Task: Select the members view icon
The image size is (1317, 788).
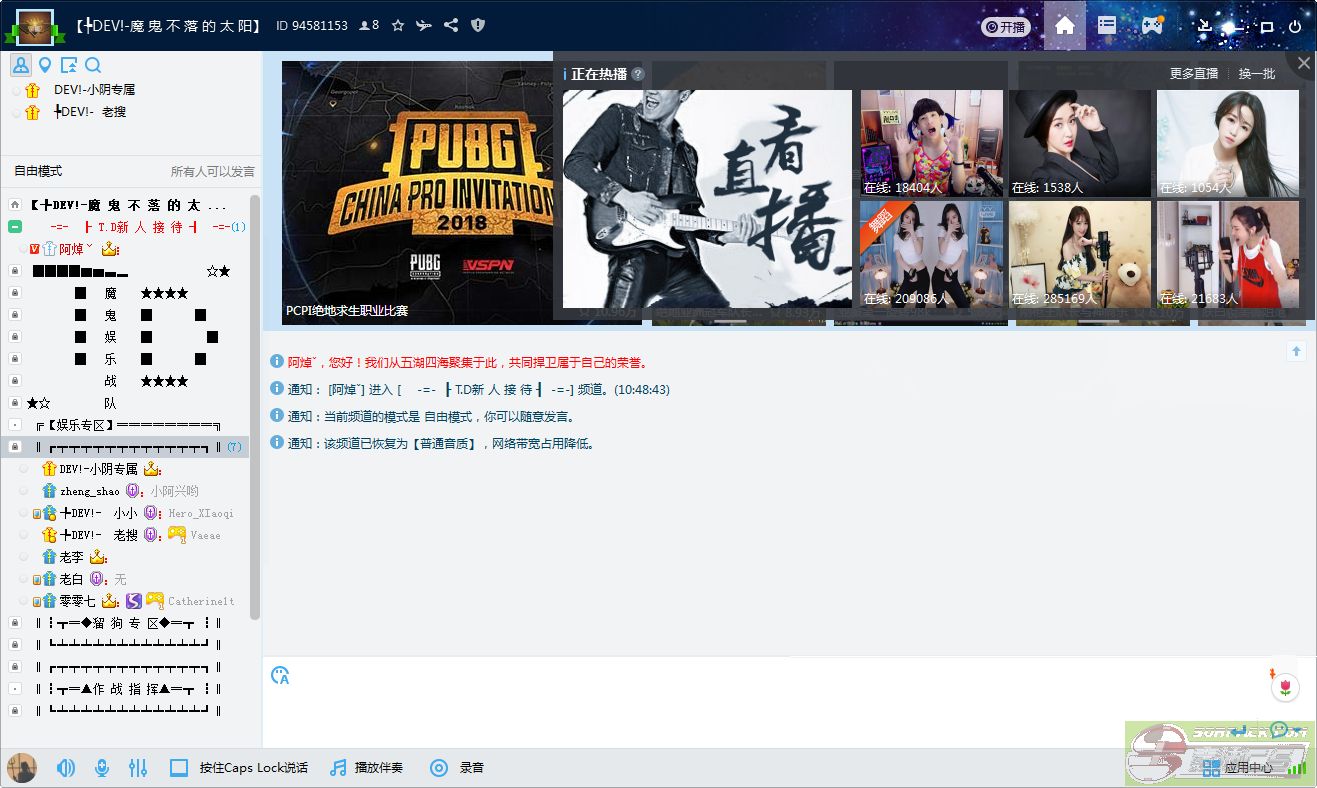Action: 21,65
